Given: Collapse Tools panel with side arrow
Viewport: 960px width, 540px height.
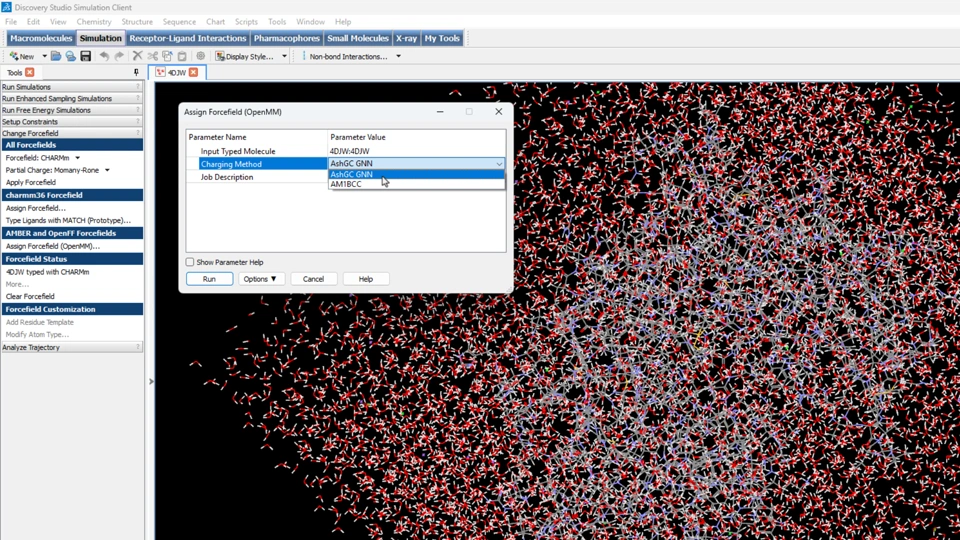Looking at the screenshot, I should coord(151,381).
